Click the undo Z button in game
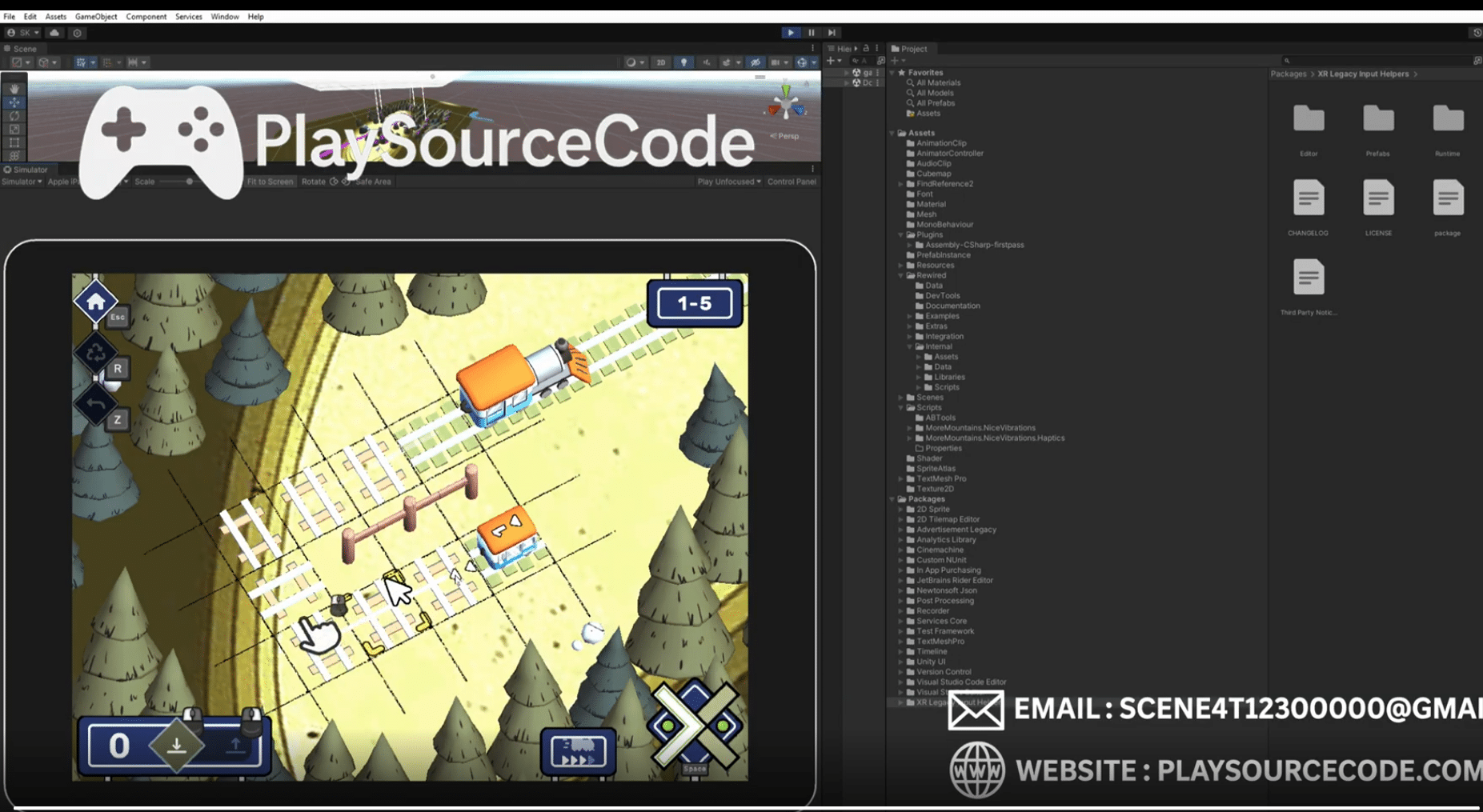 (x=96, y=404)
